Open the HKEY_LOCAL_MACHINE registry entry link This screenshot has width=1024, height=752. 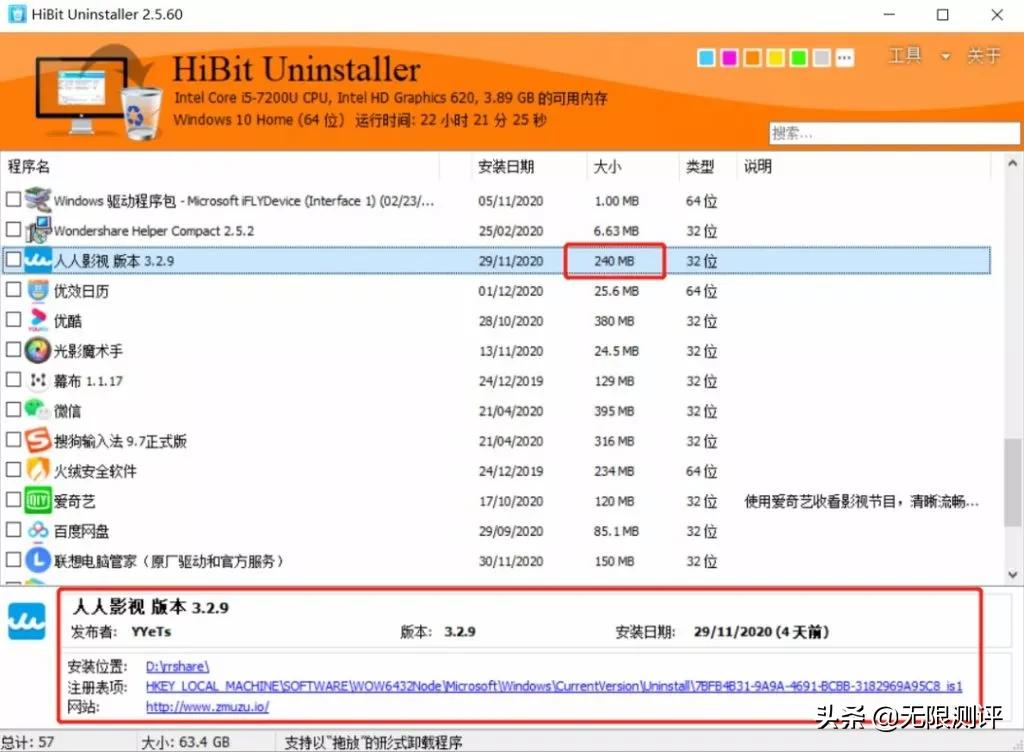pyautogui.click(x=554, y=687)
